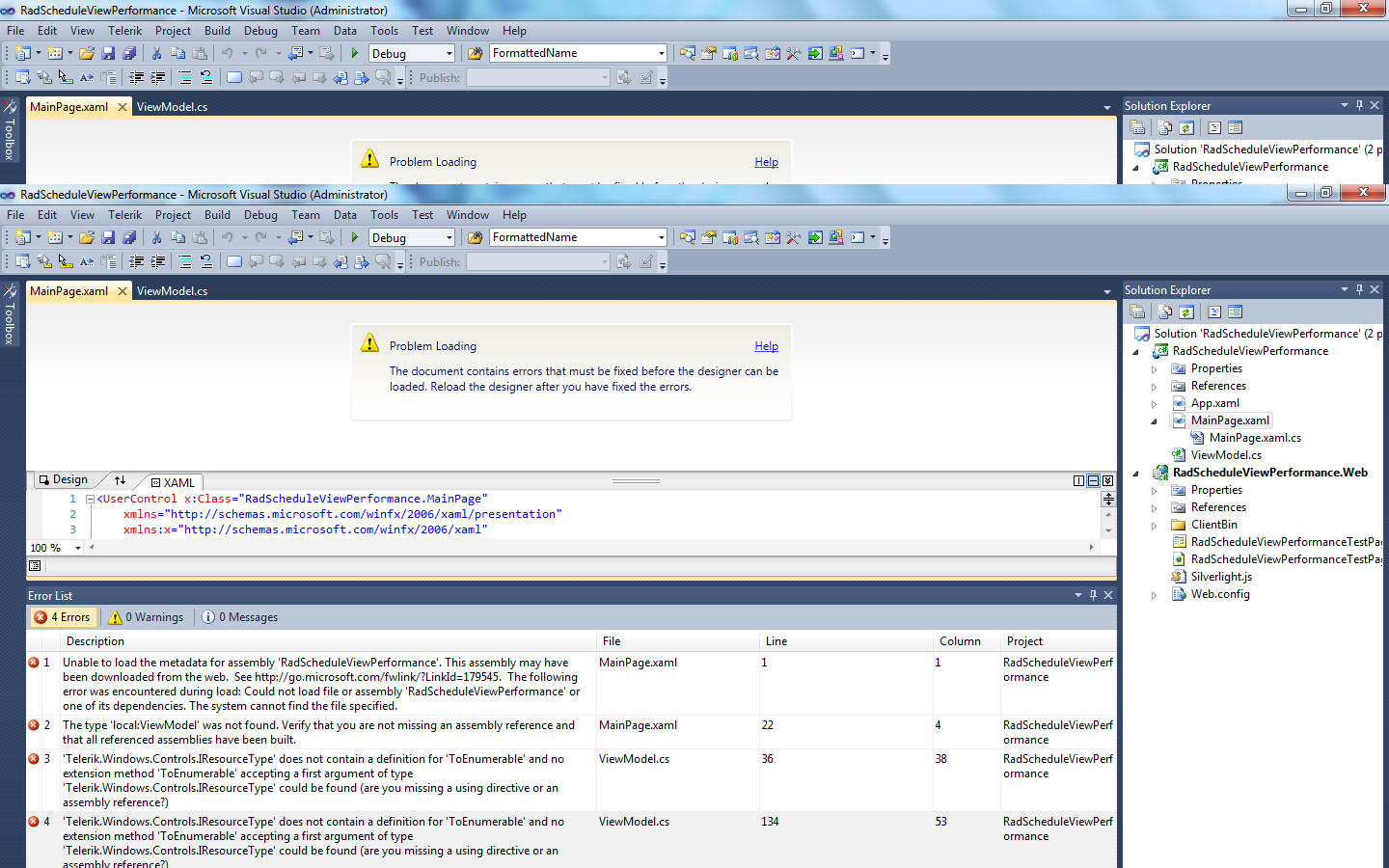
Task: Click Comment Selection icon in front window toolbar
Action: (x=184, y=262)
